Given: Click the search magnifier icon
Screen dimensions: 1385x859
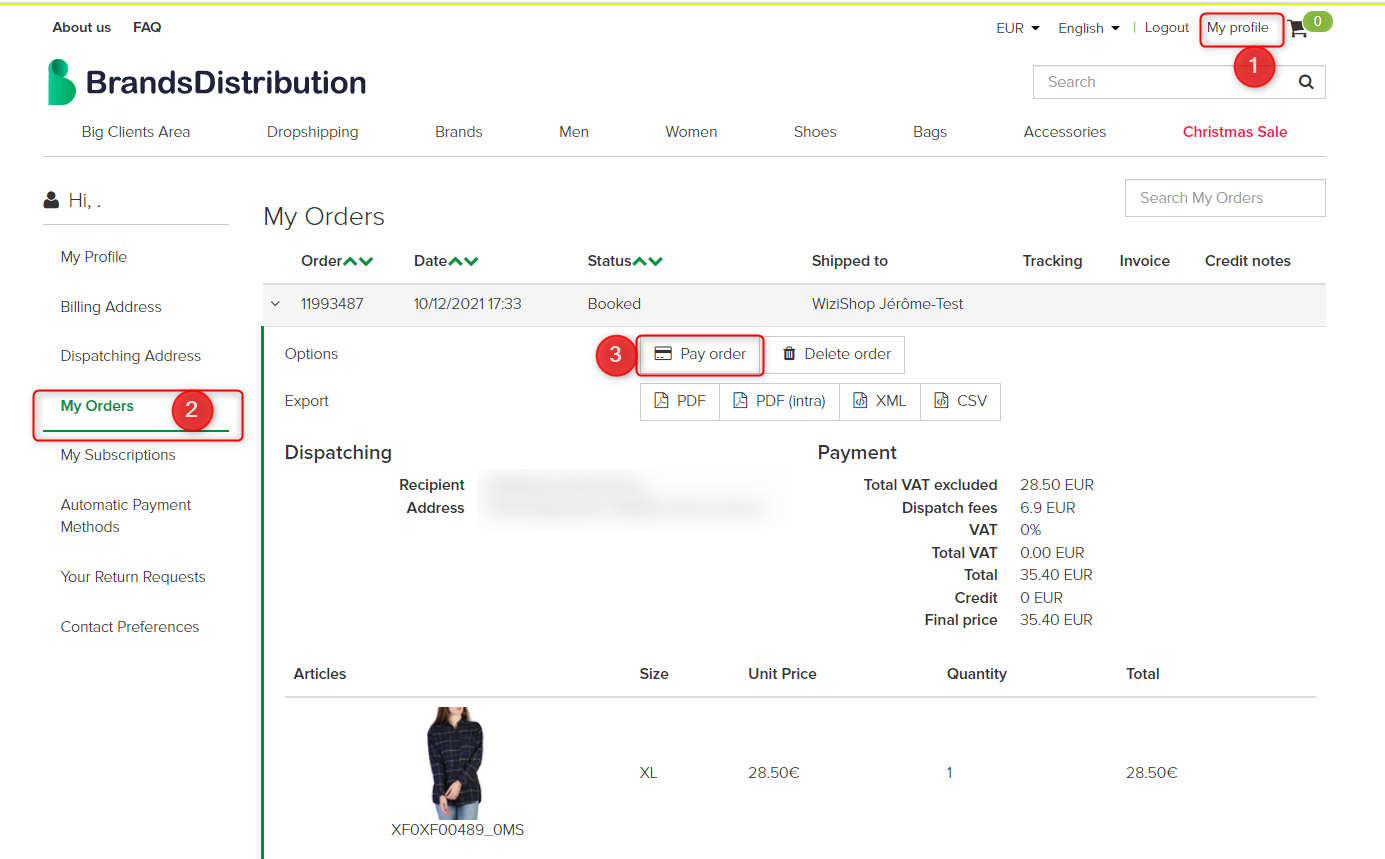Looking at the screenshot, I should coord(1306,82).
